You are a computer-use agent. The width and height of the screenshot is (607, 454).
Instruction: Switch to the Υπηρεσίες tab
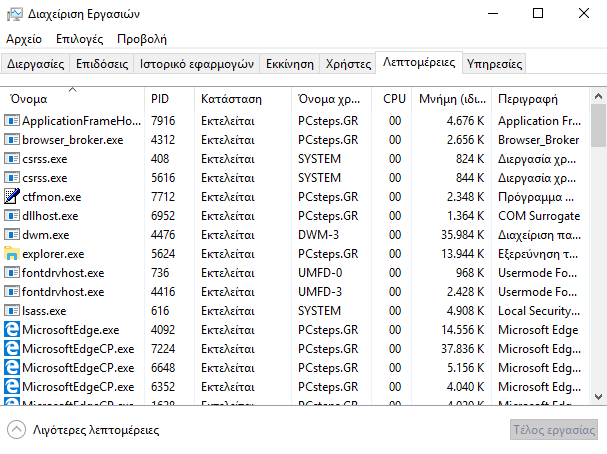[494, 64]
